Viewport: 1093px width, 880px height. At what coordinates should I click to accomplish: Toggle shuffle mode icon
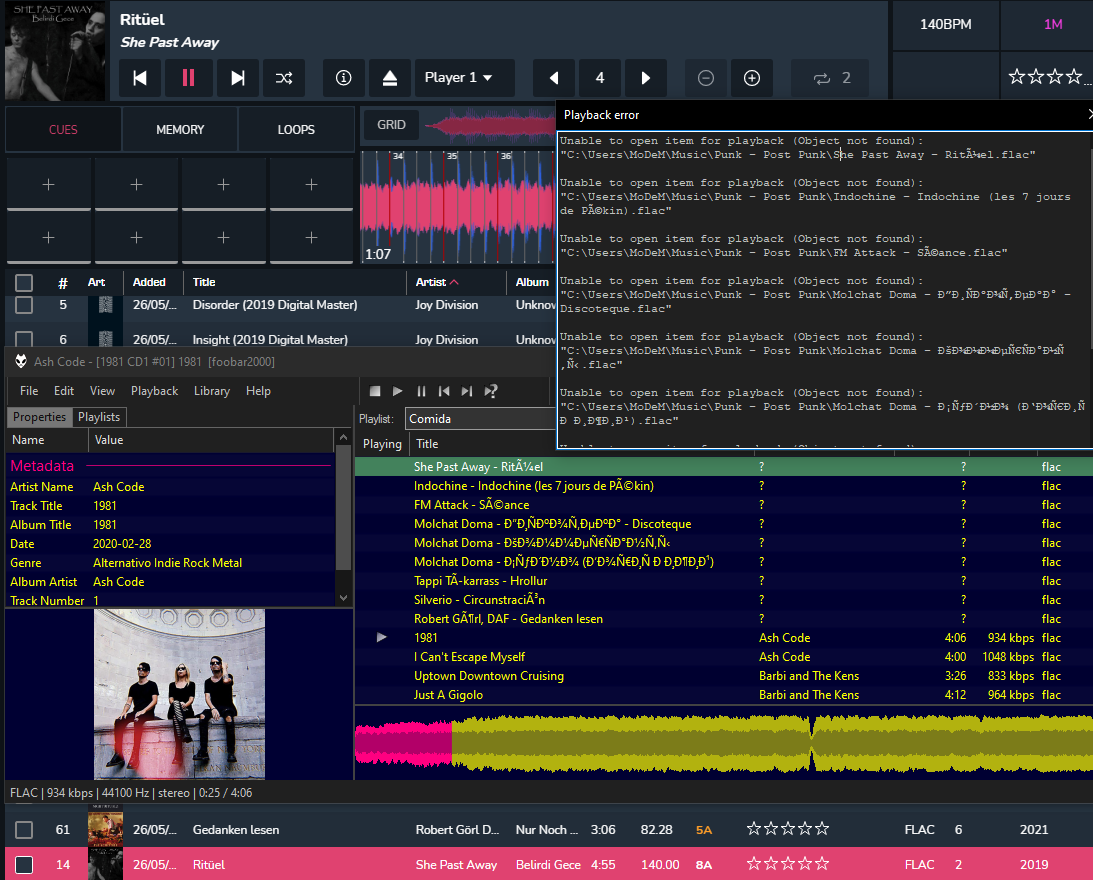[284, 78]
